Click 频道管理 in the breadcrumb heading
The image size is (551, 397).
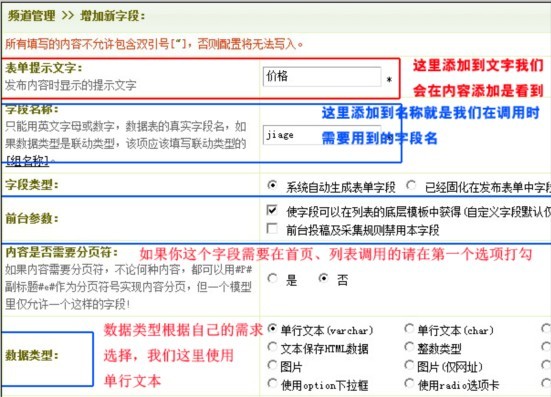[32, 15]
